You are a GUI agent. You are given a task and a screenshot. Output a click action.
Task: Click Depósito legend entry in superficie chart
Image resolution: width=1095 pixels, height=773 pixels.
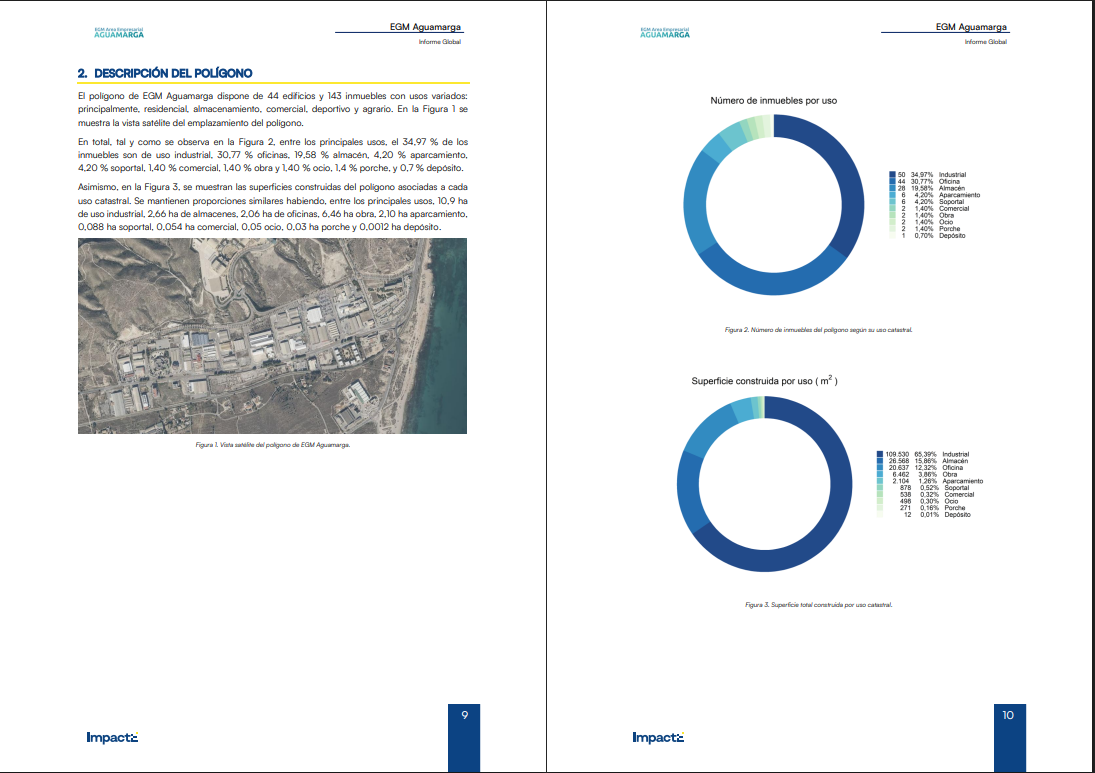955,514
